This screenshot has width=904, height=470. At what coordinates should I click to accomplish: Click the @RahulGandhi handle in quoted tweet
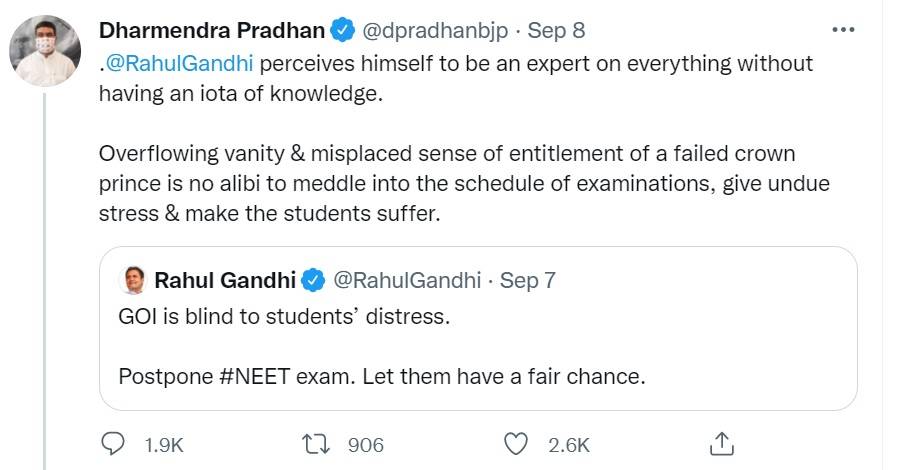(x=407, y=281)
